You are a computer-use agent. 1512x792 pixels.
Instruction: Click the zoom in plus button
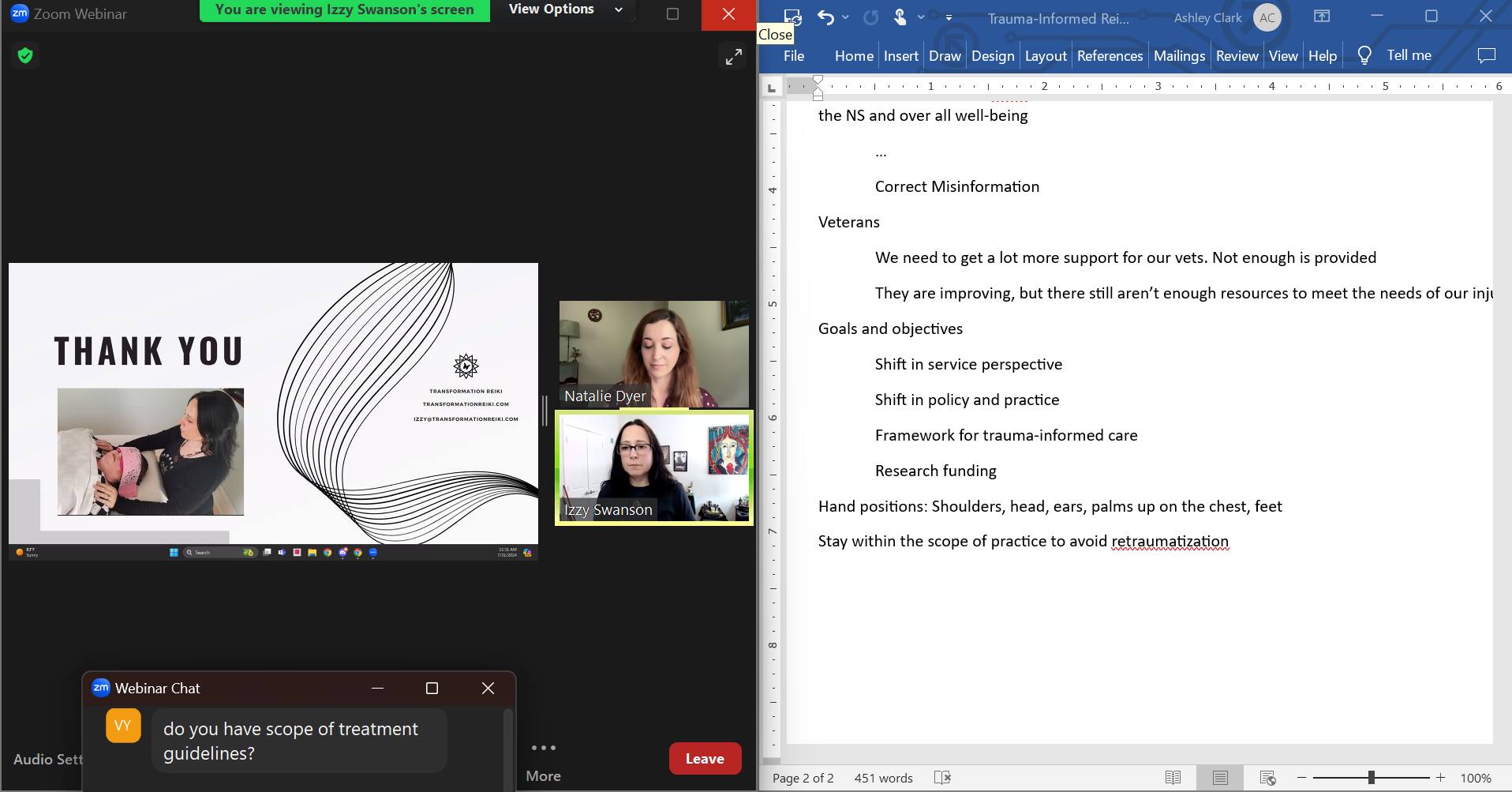pyautogui.click(x=1440, y=778)
